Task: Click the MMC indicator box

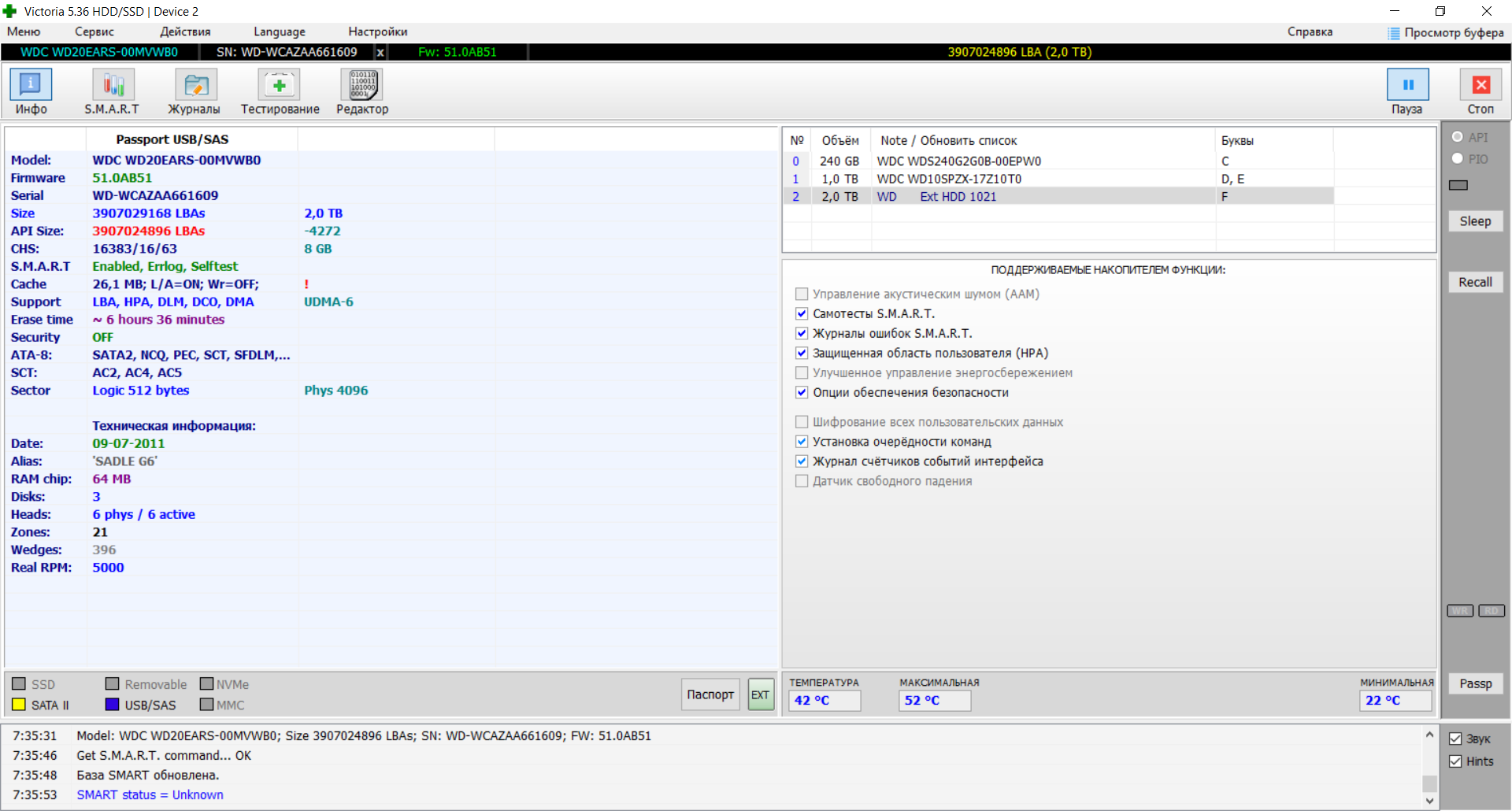Action: click(206, 704)
